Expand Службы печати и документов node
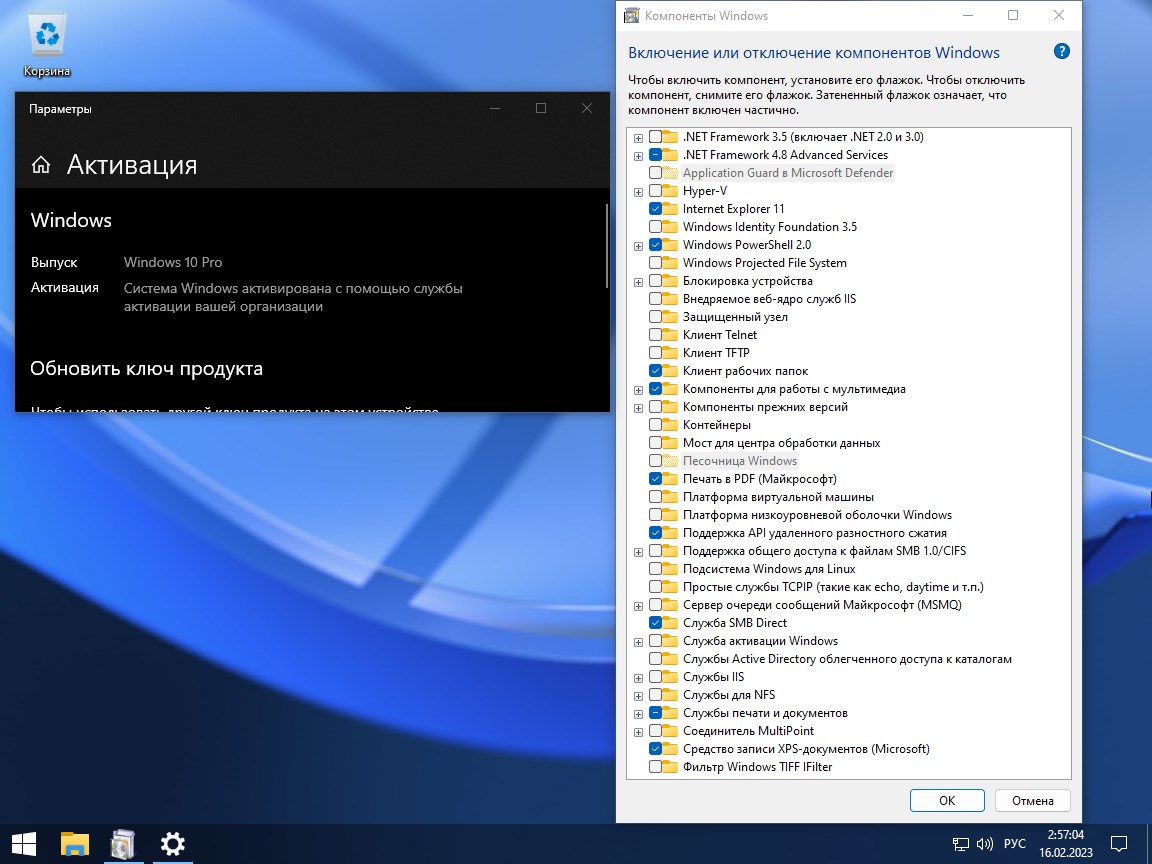Viewport: 1152px width, 864px height. pyautogui.click(x=638, y=713)
